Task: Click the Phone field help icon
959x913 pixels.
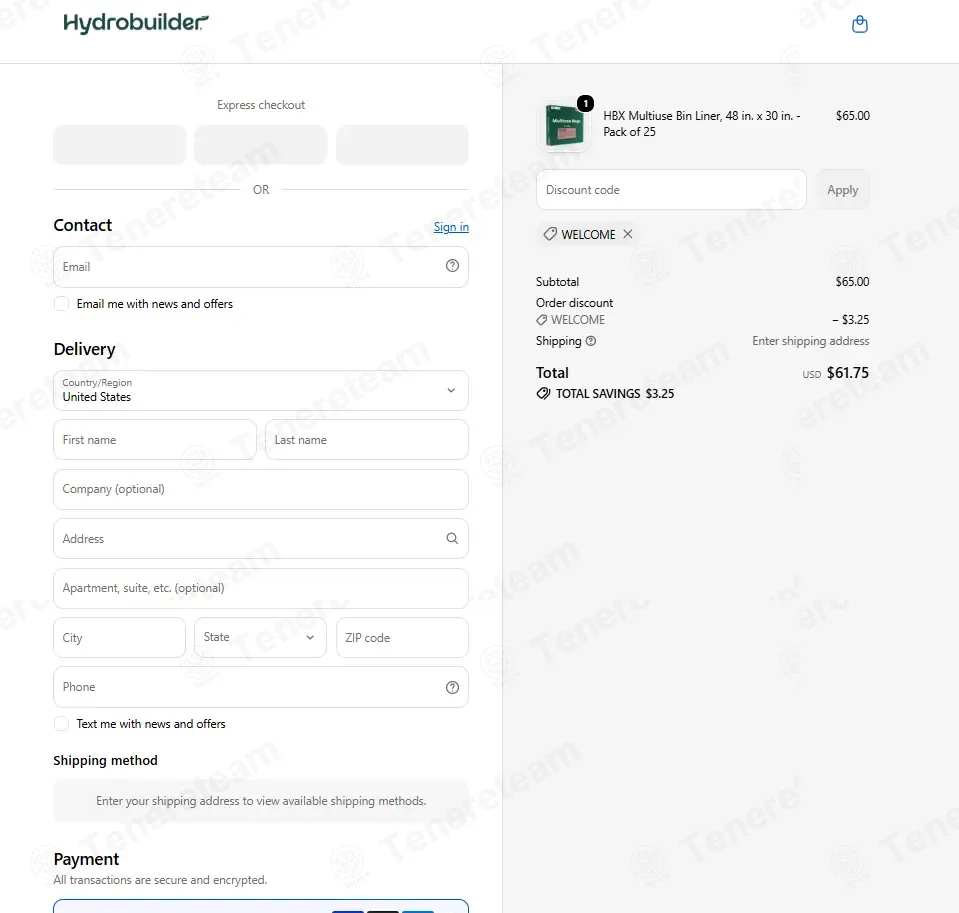Action: [x=452, y=687]
